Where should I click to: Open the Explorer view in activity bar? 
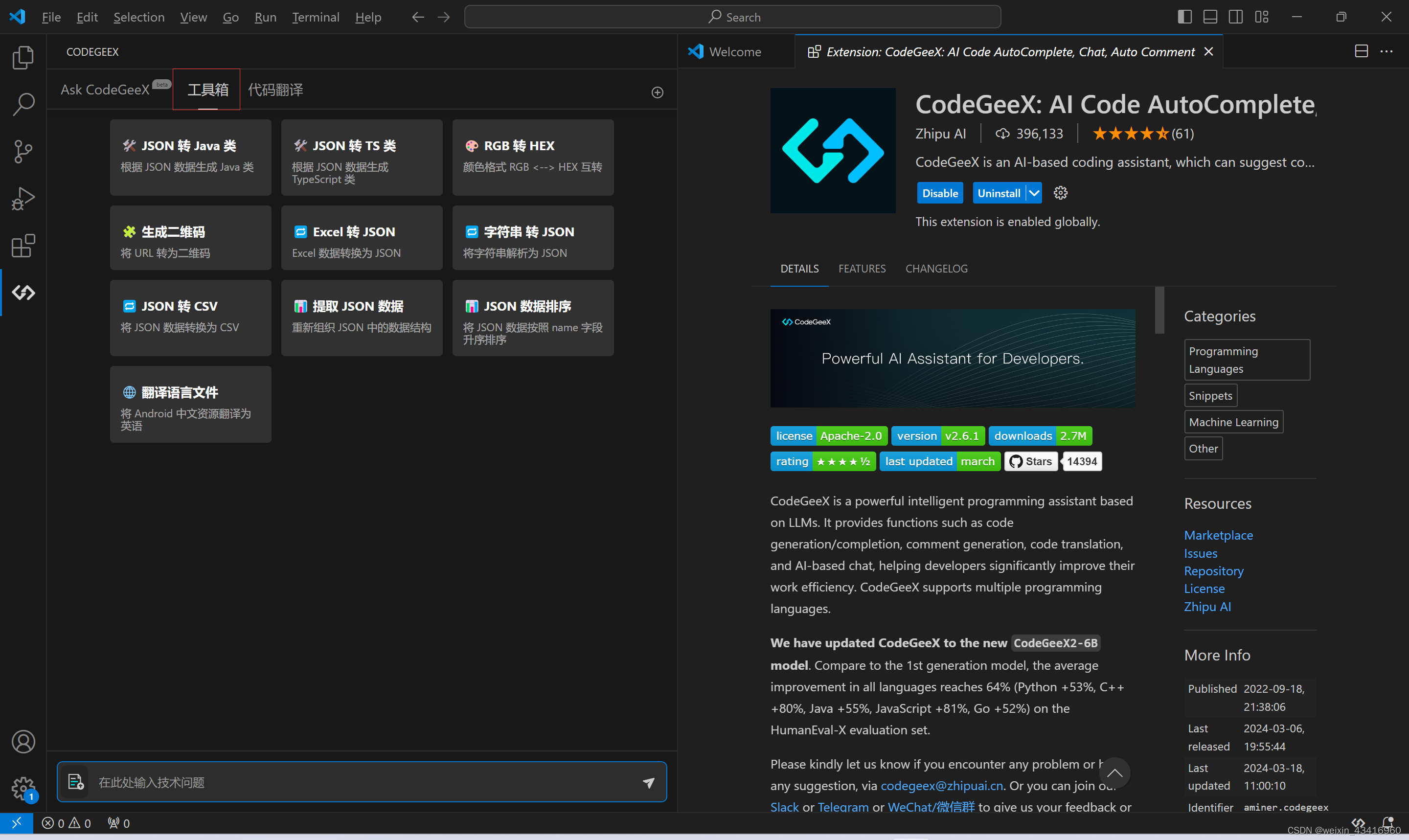point(23,57)
